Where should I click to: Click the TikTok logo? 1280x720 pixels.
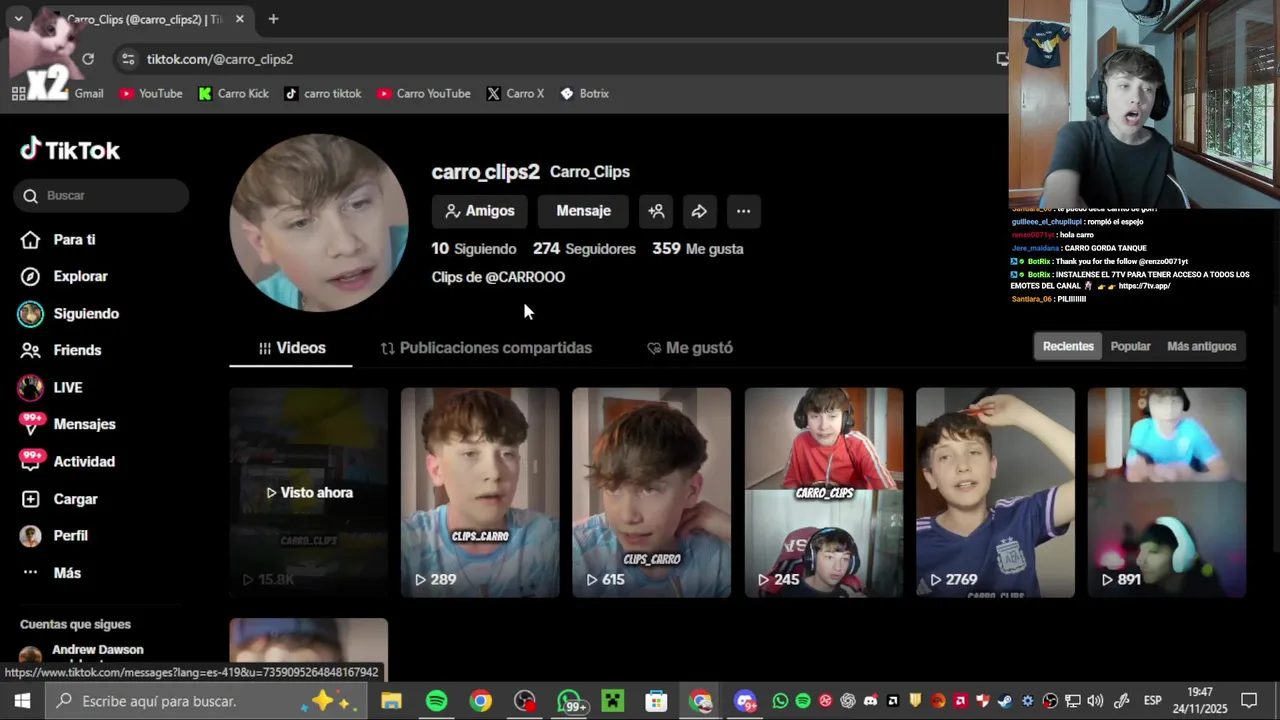(x=70, y=150)
